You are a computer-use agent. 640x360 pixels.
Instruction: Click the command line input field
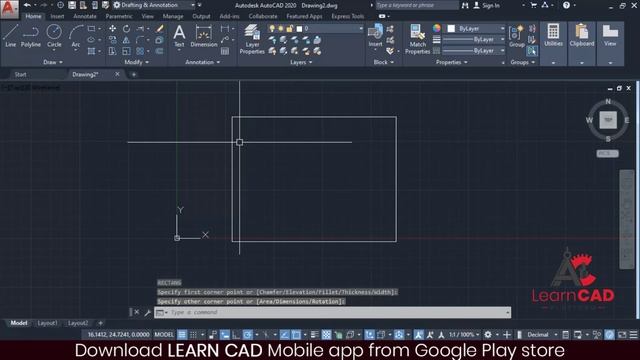332,312
